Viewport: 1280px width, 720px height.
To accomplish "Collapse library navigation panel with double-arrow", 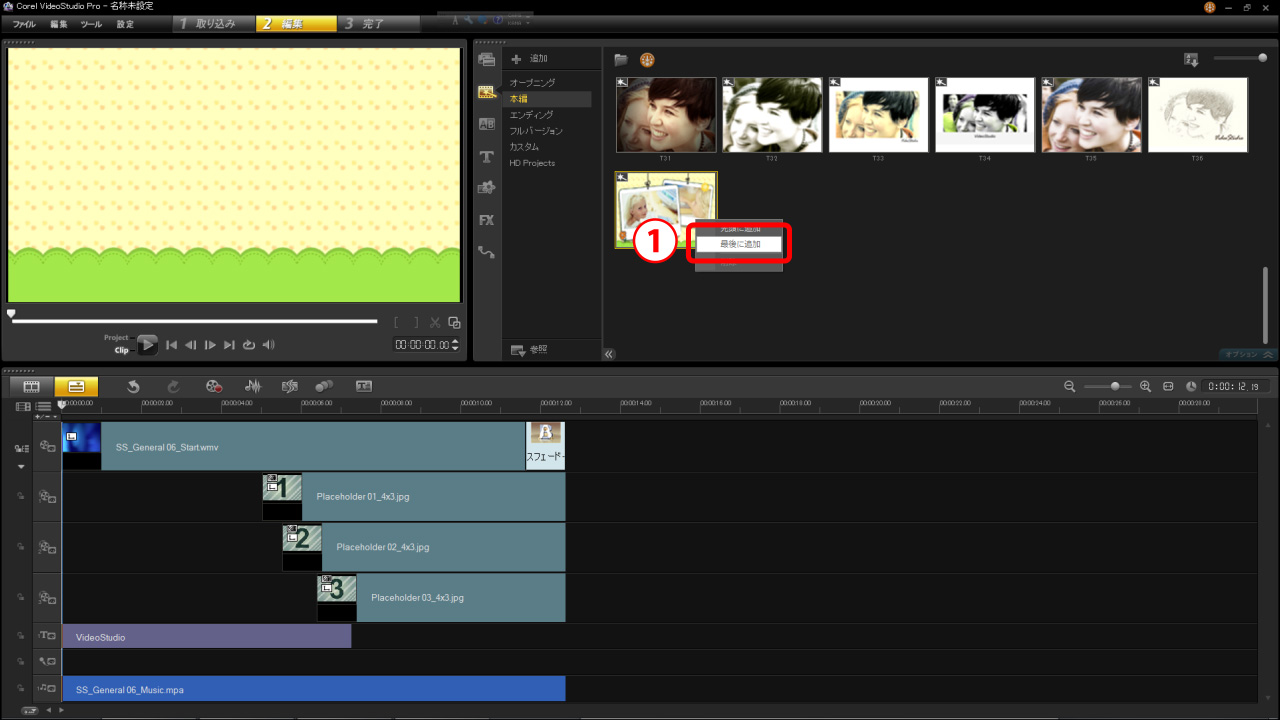I will (609, 354).
